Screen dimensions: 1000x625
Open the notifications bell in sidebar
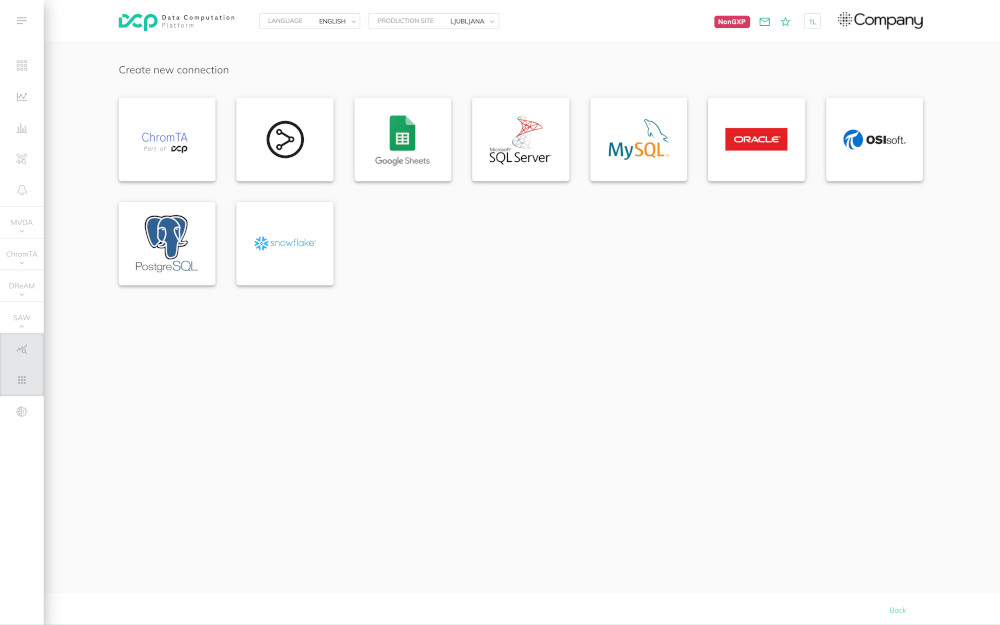[22, 191]
